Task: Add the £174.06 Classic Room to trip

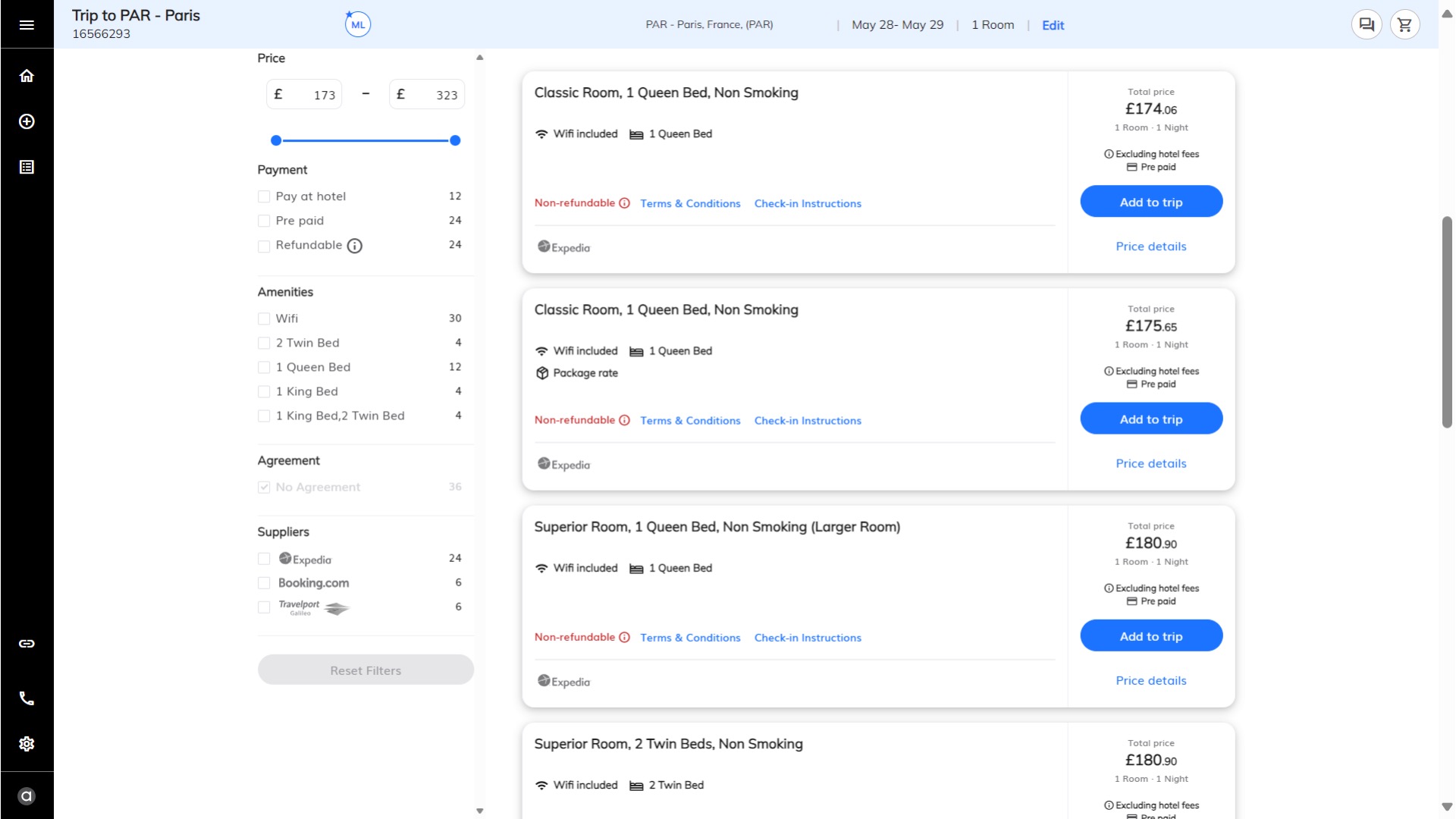Action: click(x=1150, y=202)
